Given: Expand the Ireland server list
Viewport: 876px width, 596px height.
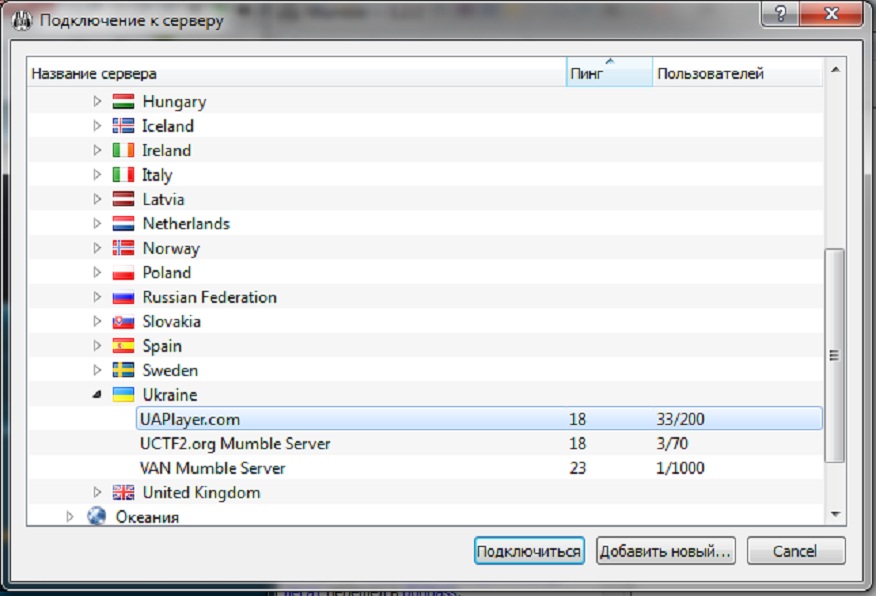Looking at the screenshot, I should coord(97,150).
